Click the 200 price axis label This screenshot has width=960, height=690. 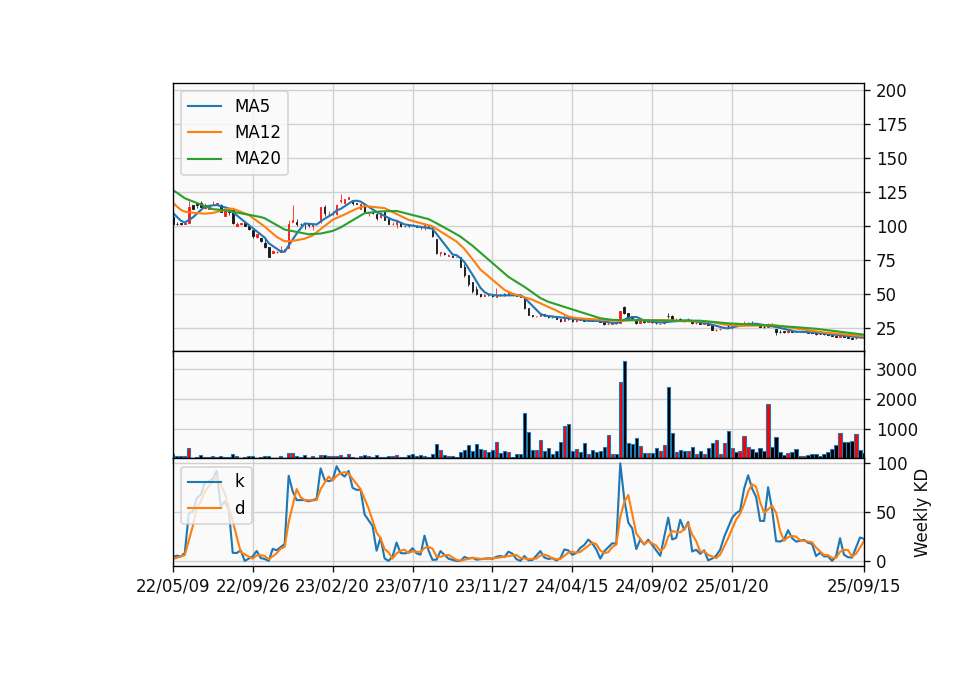(891, 91)
